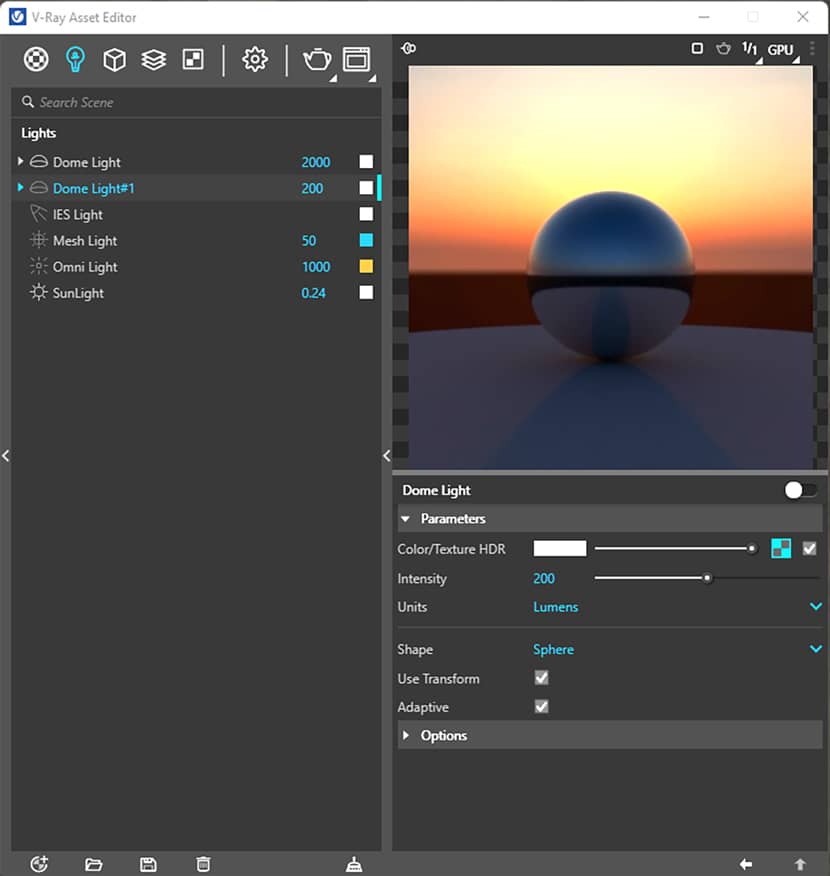Click the render teapot icon

tap(317, 59)
